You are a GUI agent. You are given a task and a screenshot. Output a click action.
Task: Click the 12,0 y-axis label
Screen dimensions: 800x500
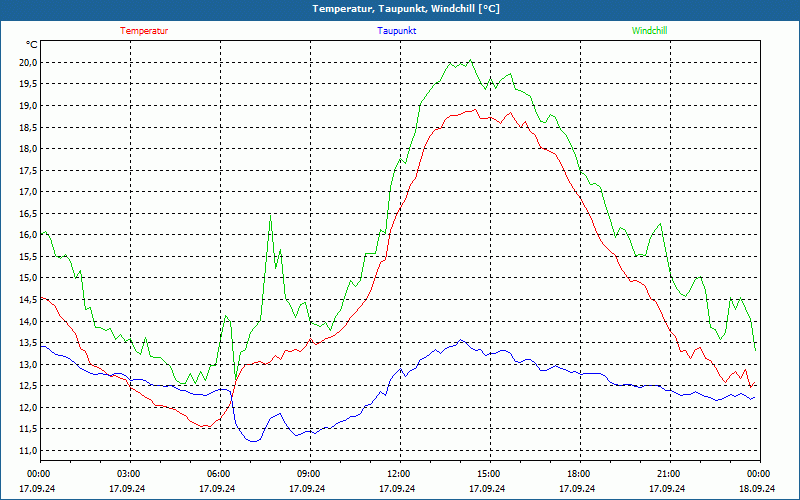pos(28,408)
